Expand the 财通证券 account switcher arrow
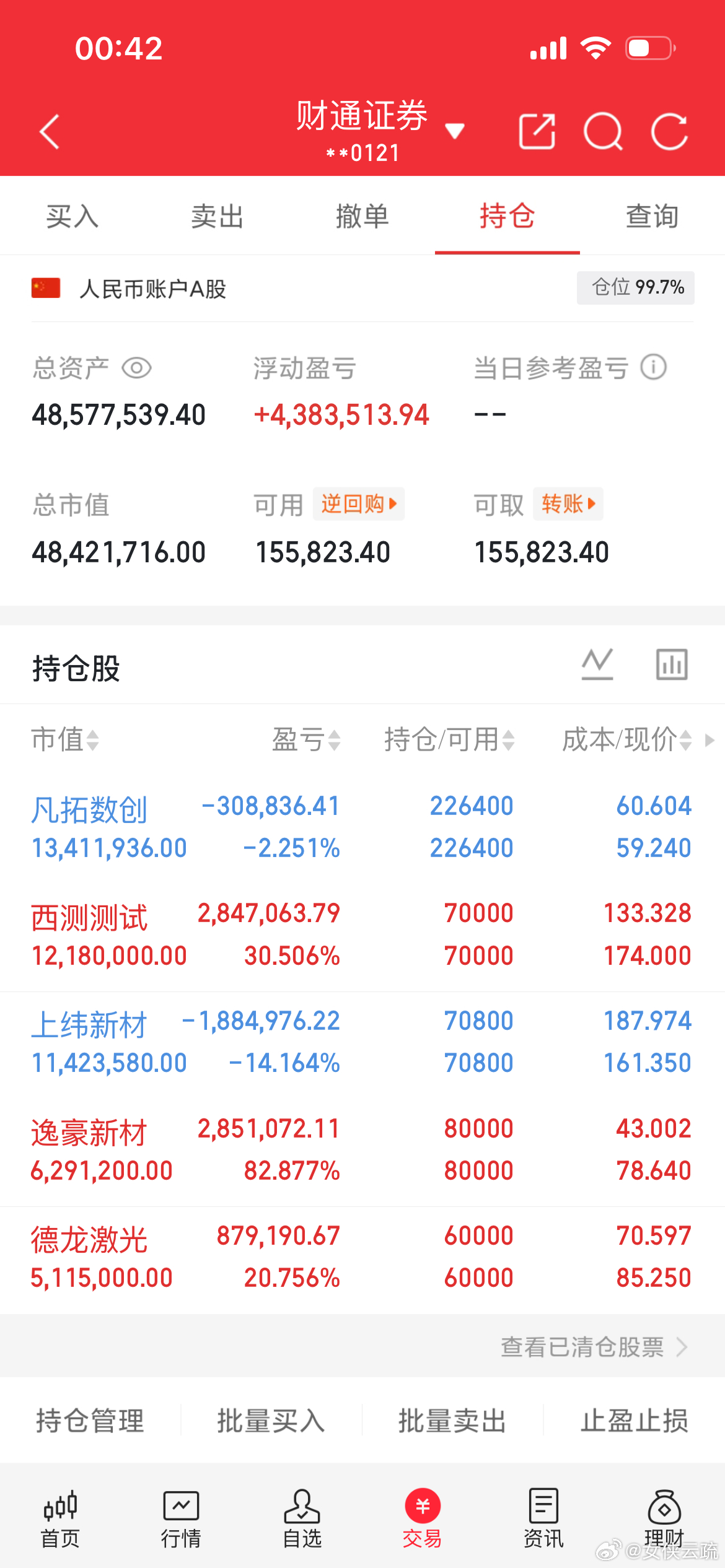Screen dimensions: 725x1568 click(x=455, y=131)
